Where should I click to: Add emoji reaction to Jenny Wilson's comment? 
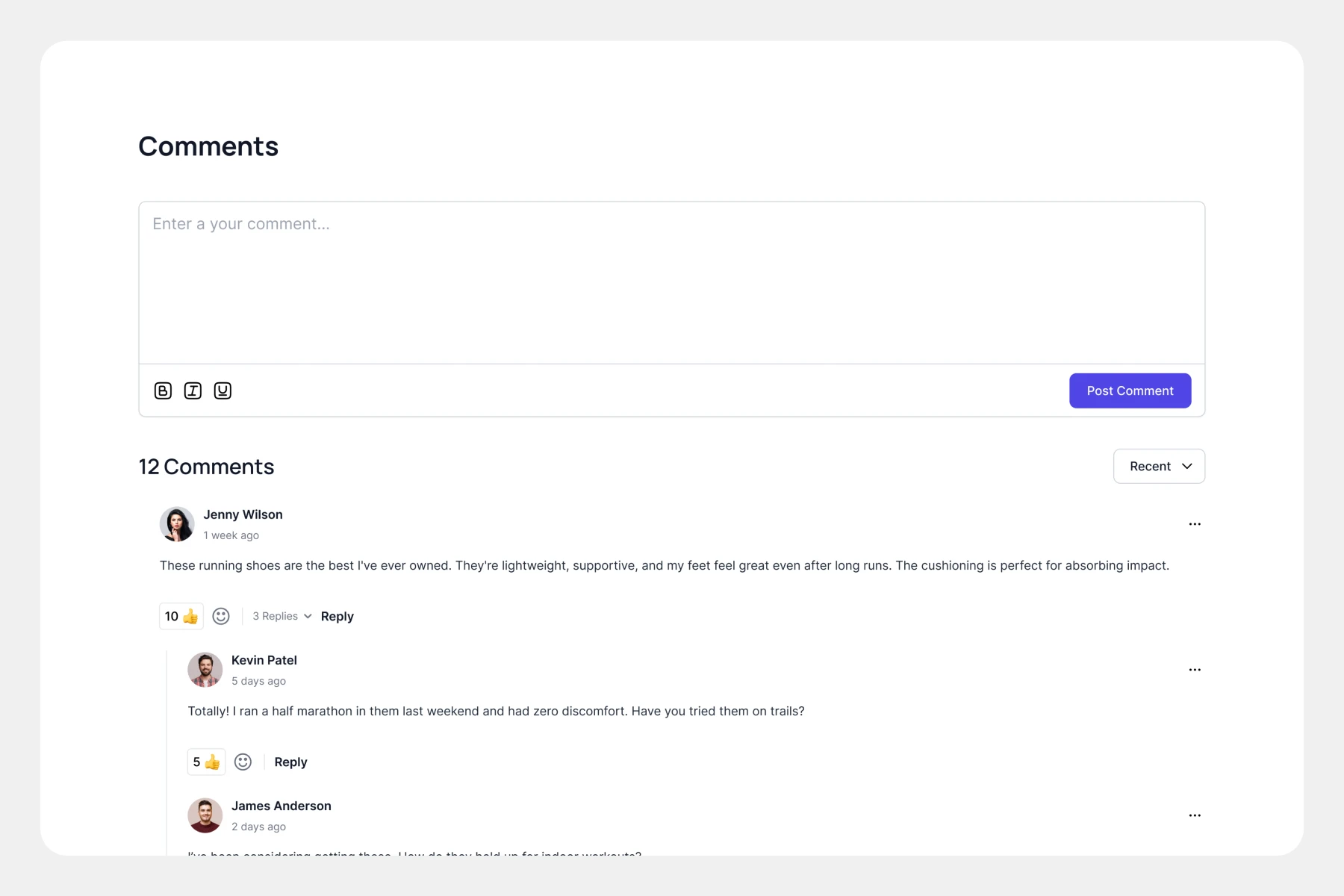(x=221, y=616)
